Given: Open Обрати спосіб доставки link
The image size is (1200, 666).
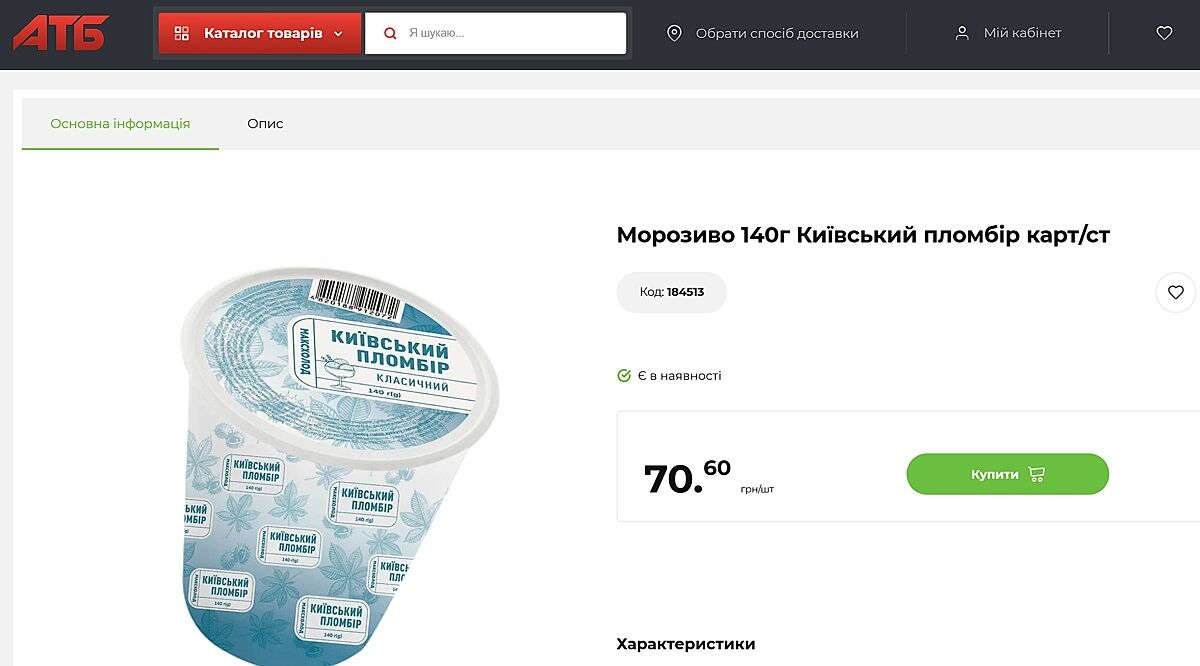Looking at the screenshot, I should coord(777,33).
